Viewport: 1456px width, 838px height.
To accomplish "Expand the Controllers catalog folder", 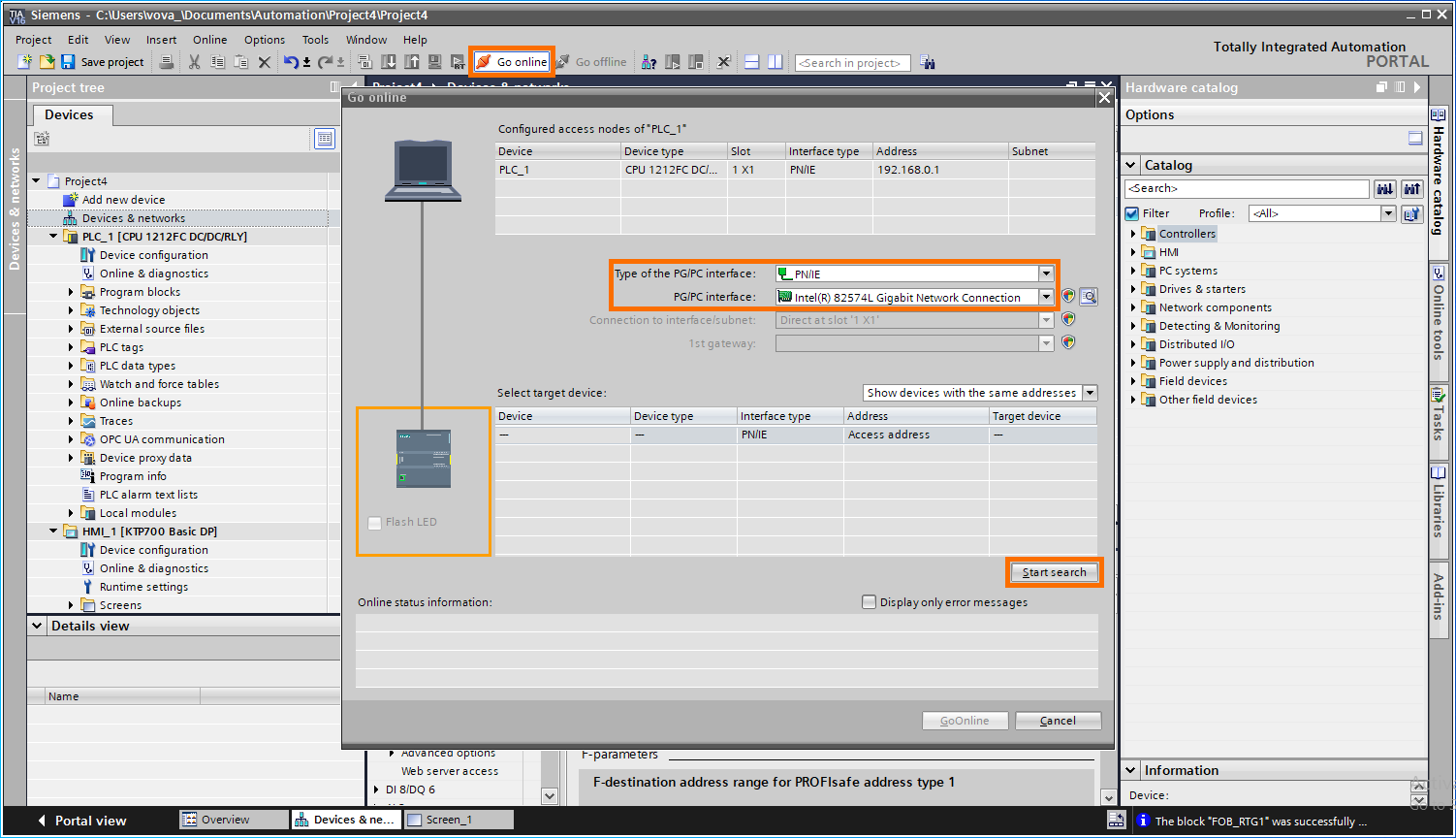I will click(x=1132, y=234).
